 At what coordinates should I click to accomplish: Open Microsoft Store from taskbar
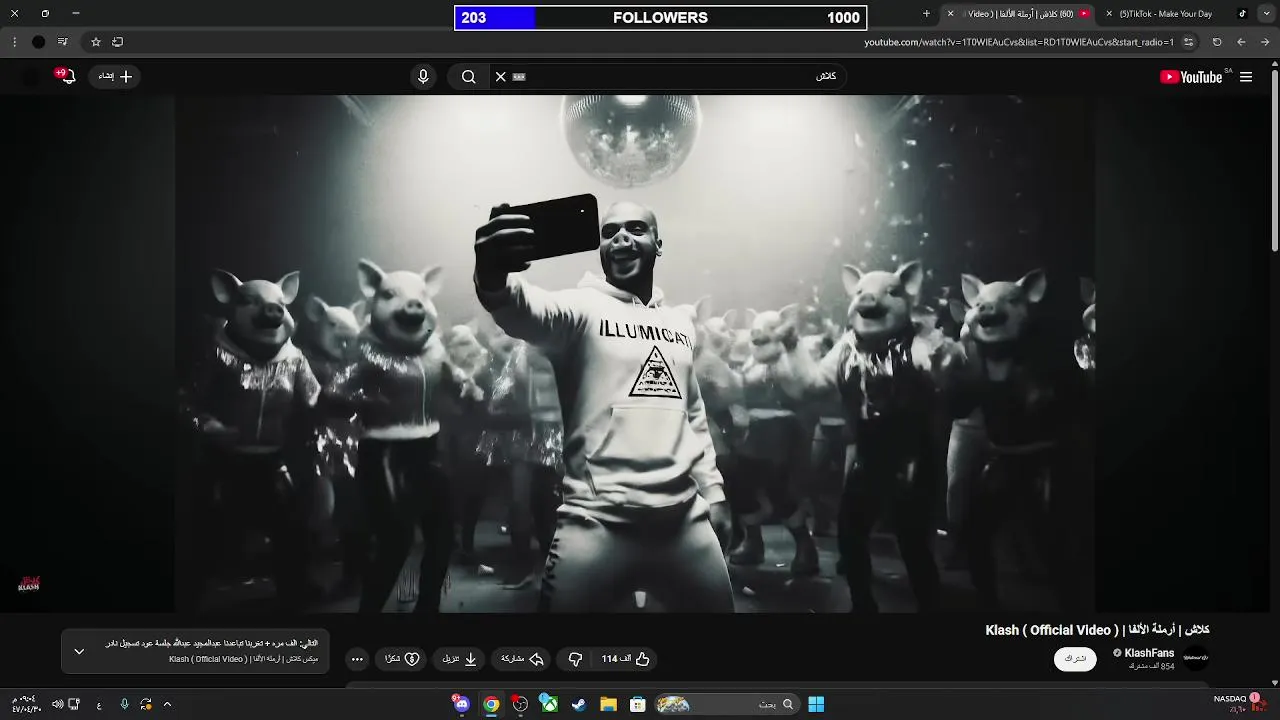[637, 704]
